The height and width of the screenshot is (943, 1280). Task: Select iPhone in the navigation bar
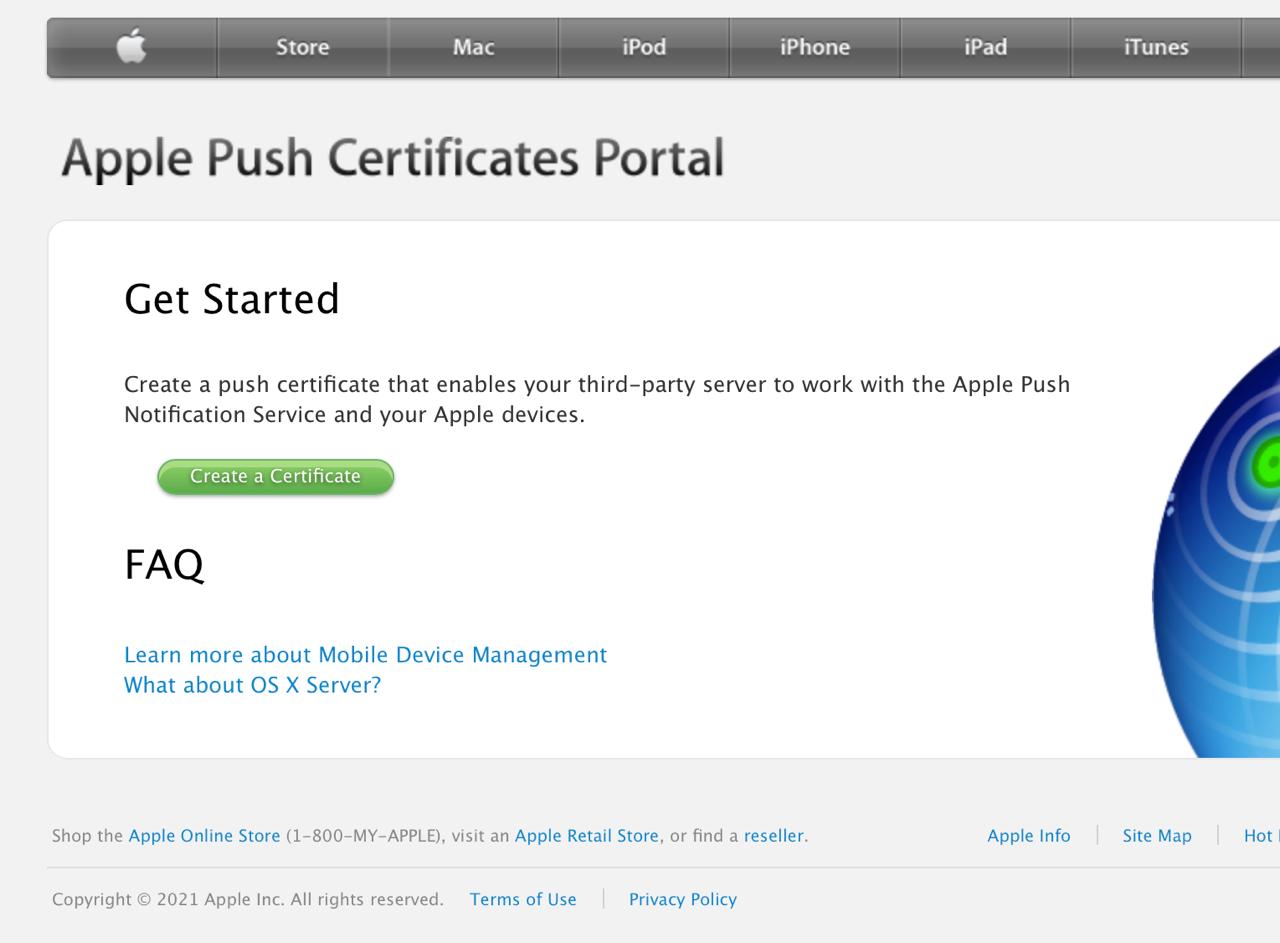pyautogui.click(x=815, y=47)
